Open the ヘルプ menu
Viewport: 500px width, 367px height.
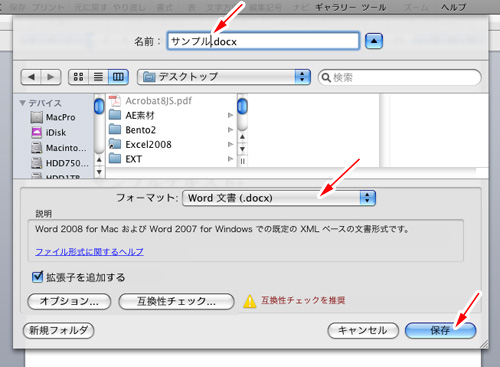click(454, 7)
